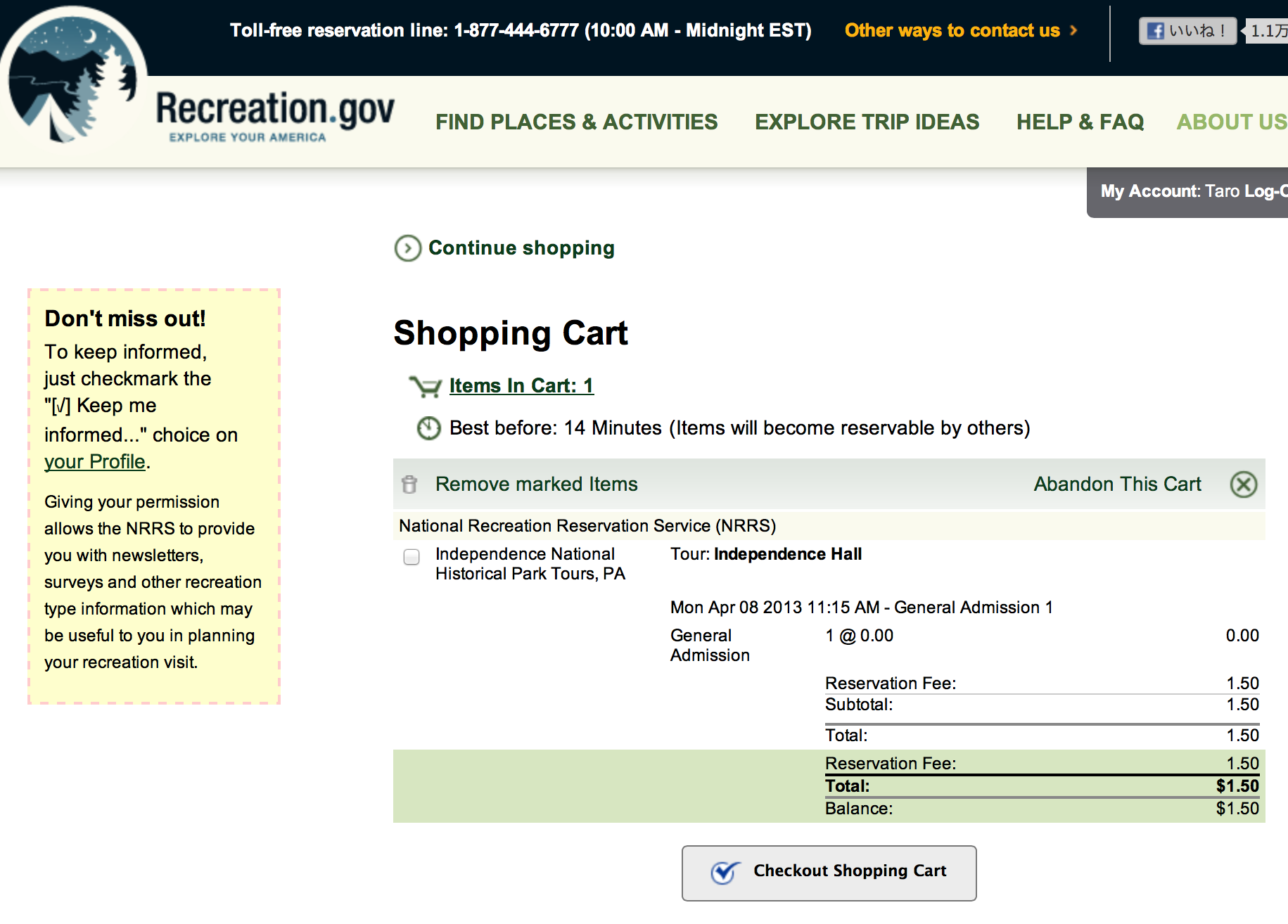Click the trash can icon for removing items
This screenshot has width=1288, height=924.
[x=409, y=484]
